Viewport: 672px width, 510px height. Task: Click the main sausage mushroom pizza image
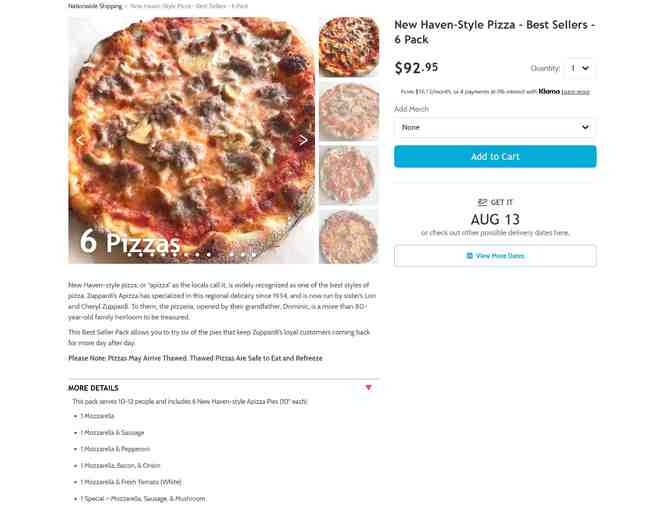[192, 140]
